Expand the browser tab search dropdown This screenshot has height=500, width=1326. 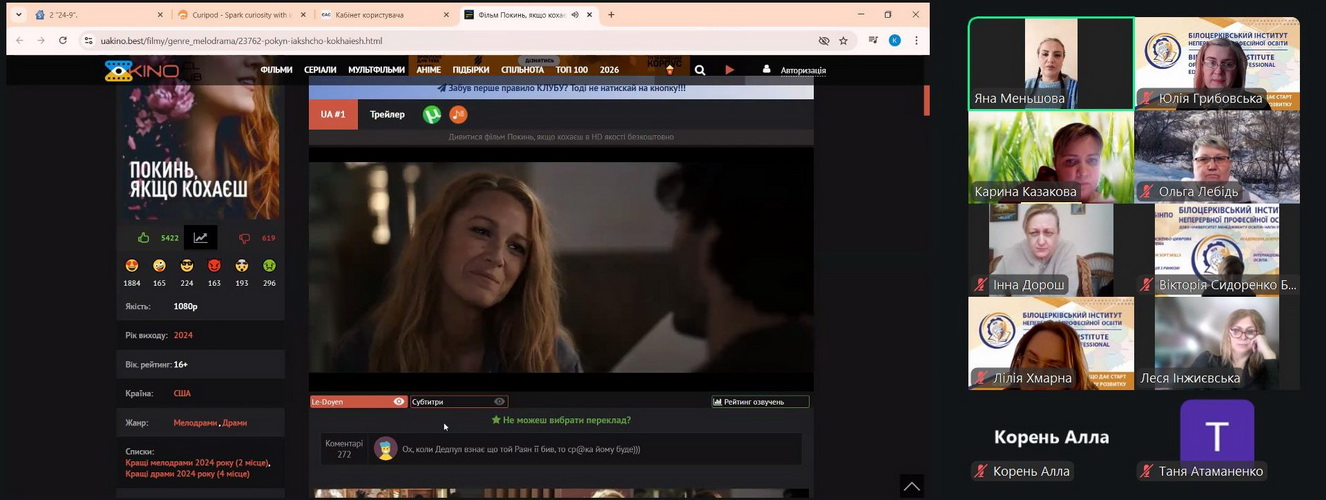[18, 15]
